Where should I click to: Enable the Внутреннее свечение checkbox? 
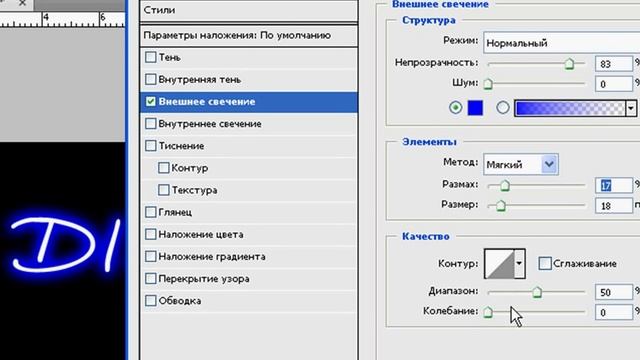pos(151,123)
